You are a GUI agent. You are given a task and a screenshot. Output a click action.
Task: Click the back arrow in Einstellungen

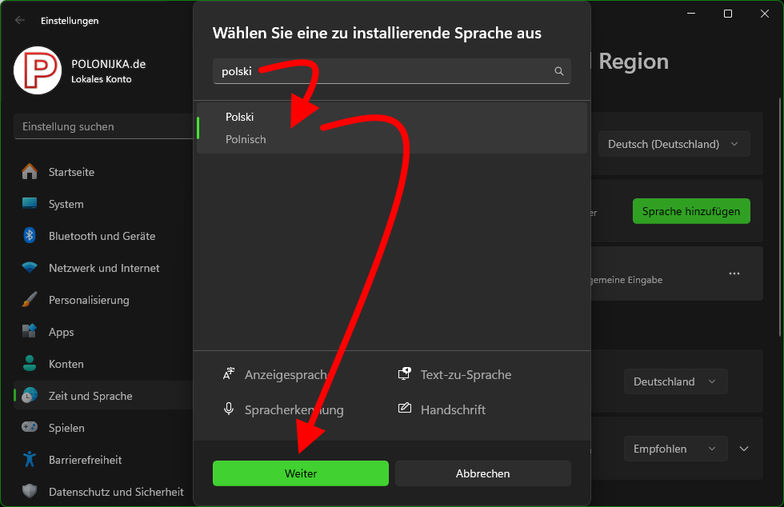point(20,20)
